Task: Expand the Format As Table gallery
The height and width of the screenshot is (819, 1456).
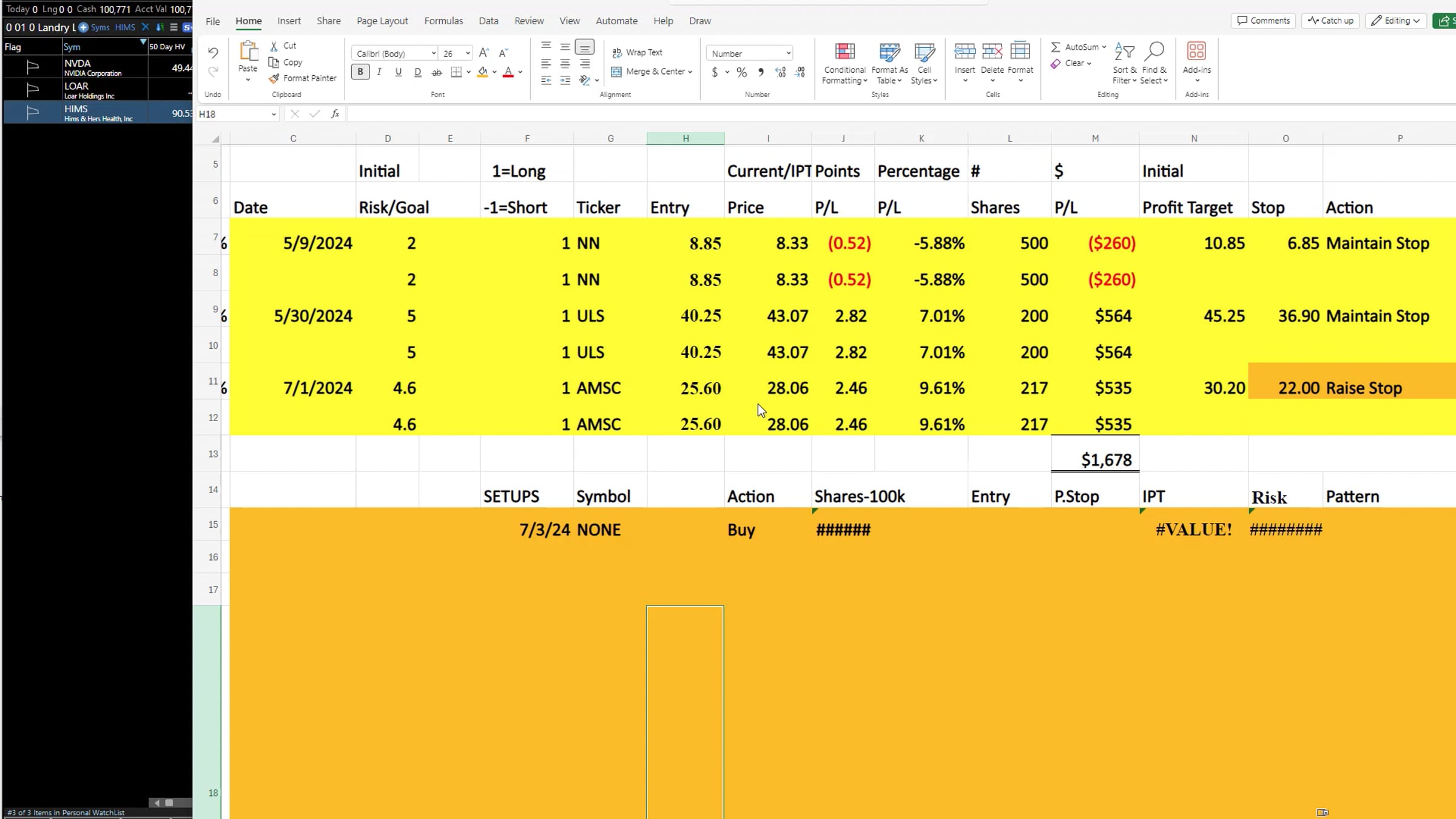Action: click(x=889, y=64)
